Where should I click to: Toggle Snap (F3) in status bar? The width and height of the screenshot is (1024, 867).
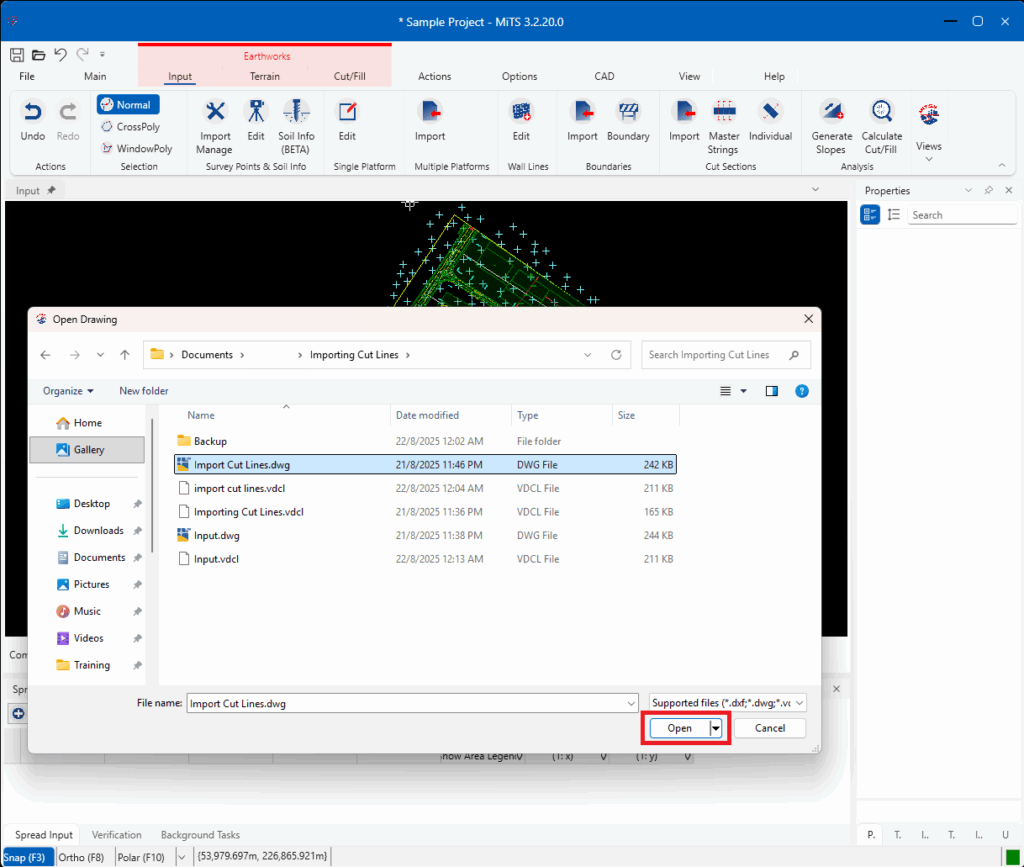coord(24,857)
